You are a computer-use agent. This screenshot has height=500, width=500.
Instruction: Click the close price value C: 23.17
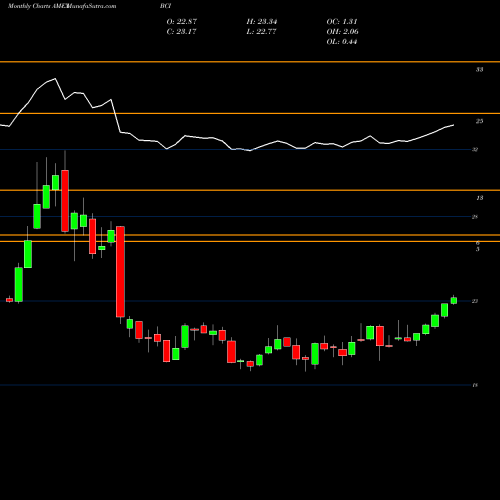pos(182,32)
